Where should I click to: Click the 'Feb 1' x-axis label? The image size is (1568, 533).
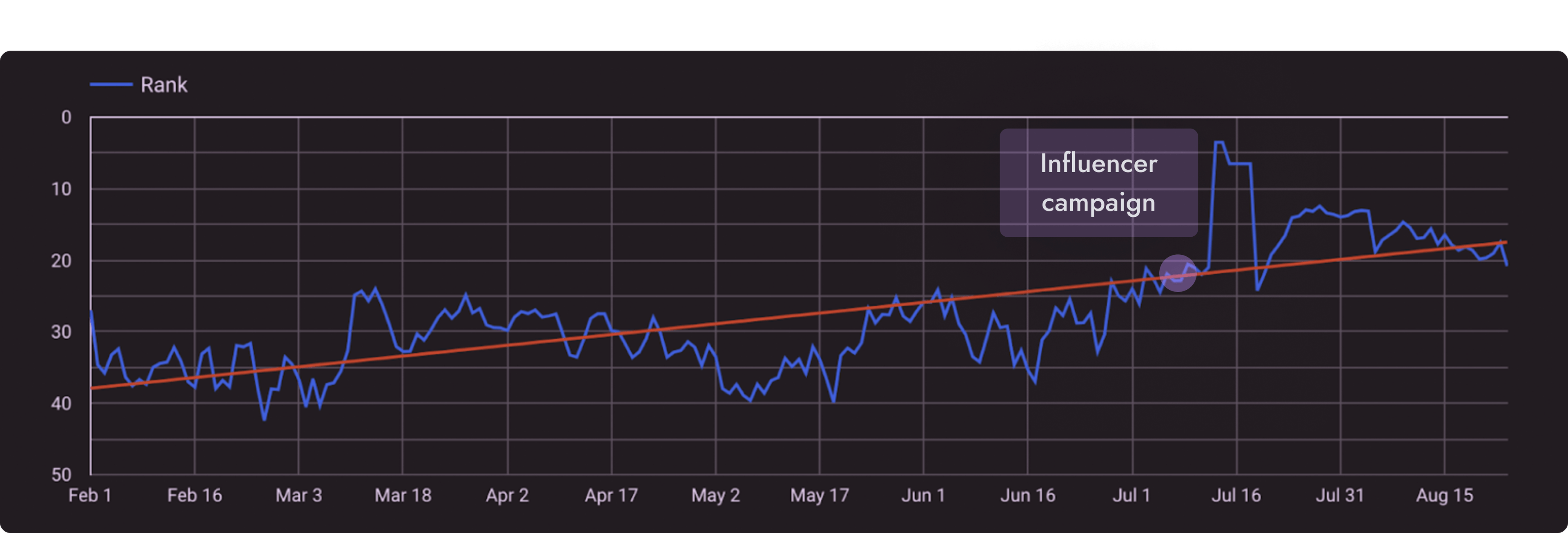pyautogui.click(x=90, y=495)
